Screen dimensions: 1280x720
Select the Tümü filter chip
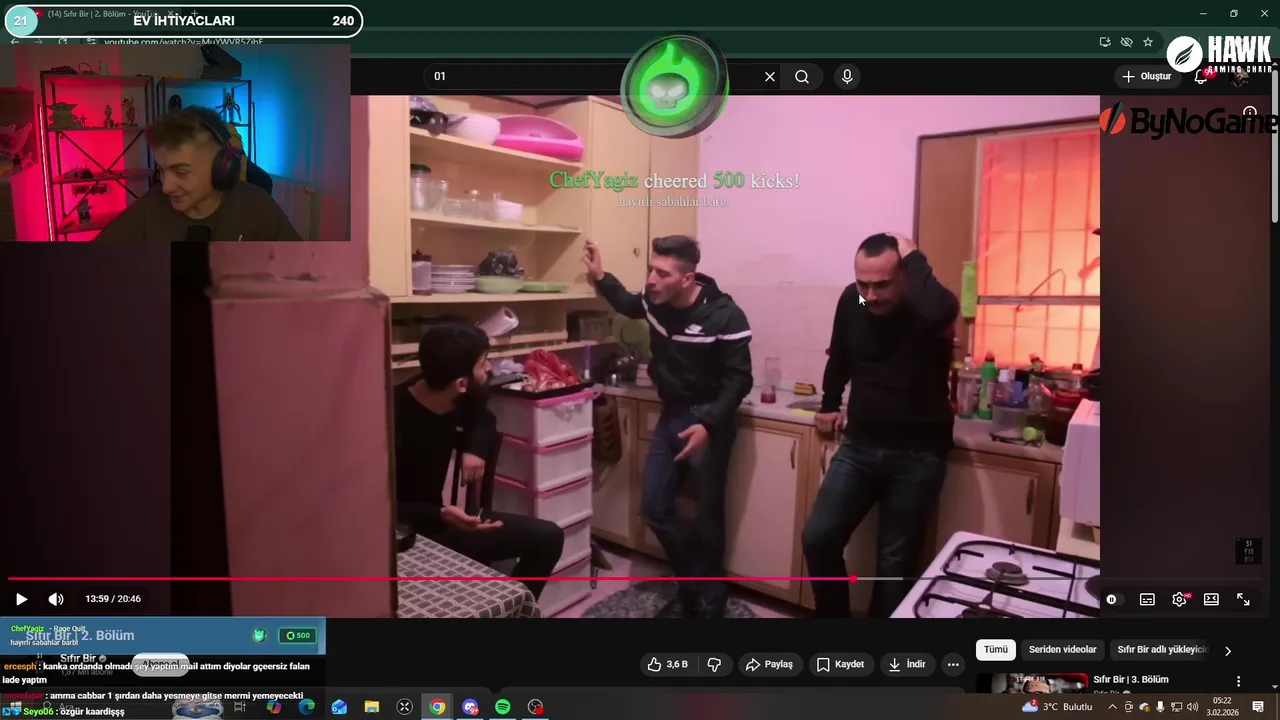[996, 650]
